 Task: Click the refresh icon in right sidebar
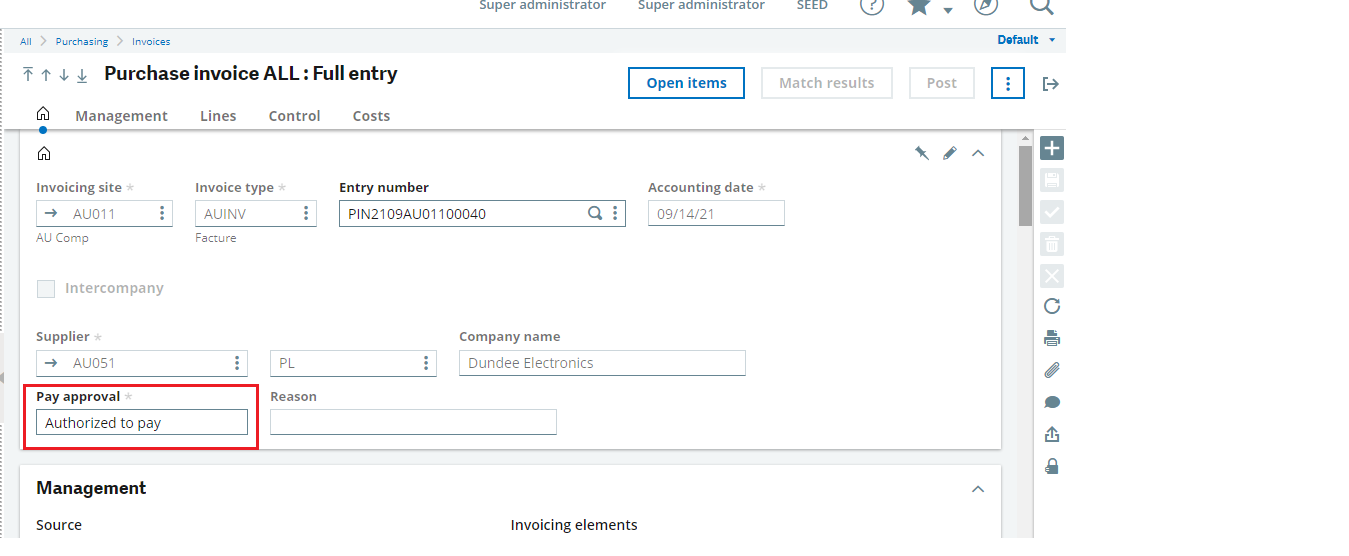coord(1051,306)
